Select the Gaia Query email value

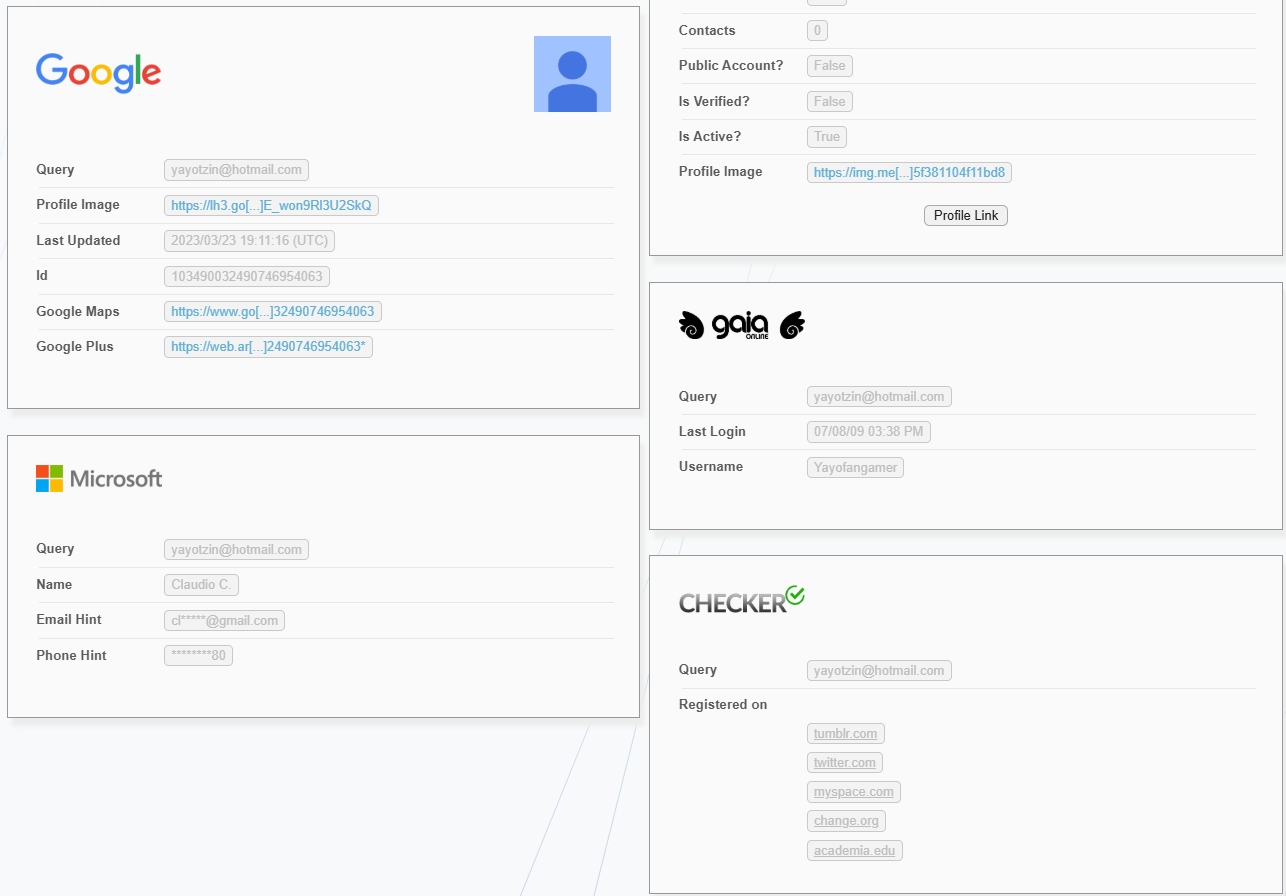pos(879,397)
